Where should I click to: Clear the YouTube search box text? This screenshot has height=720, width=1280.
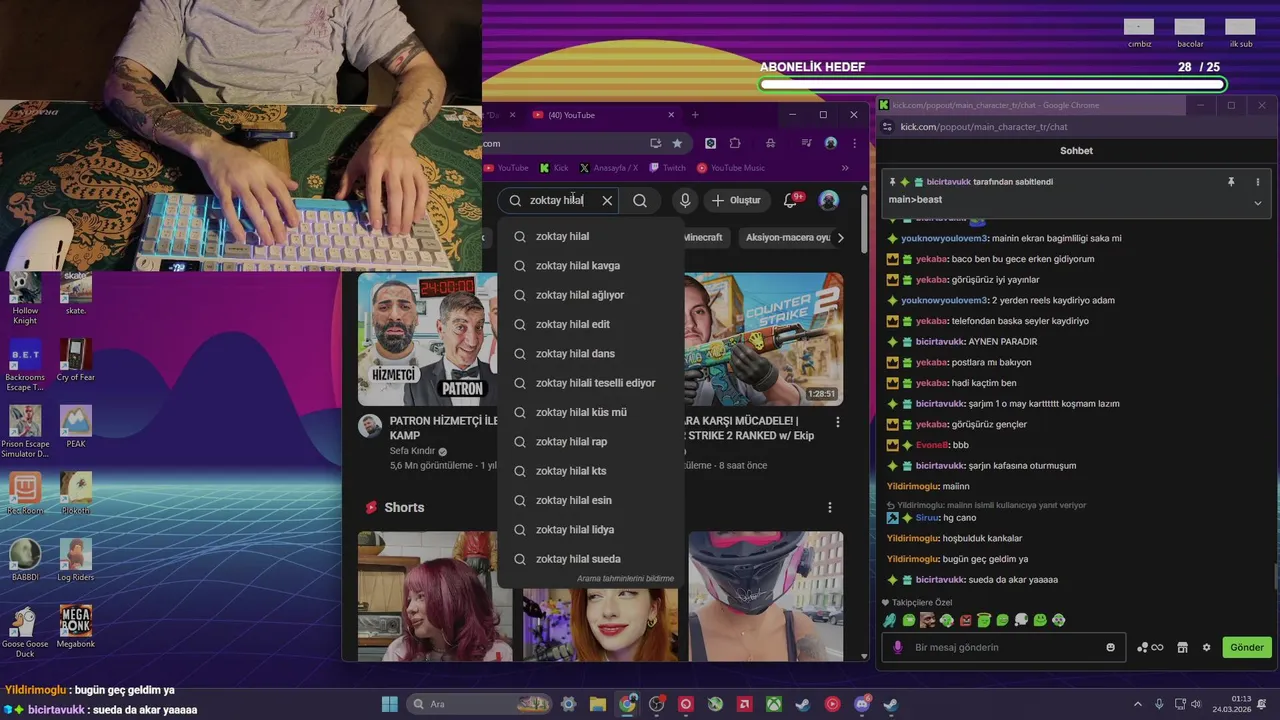[607, 200]
